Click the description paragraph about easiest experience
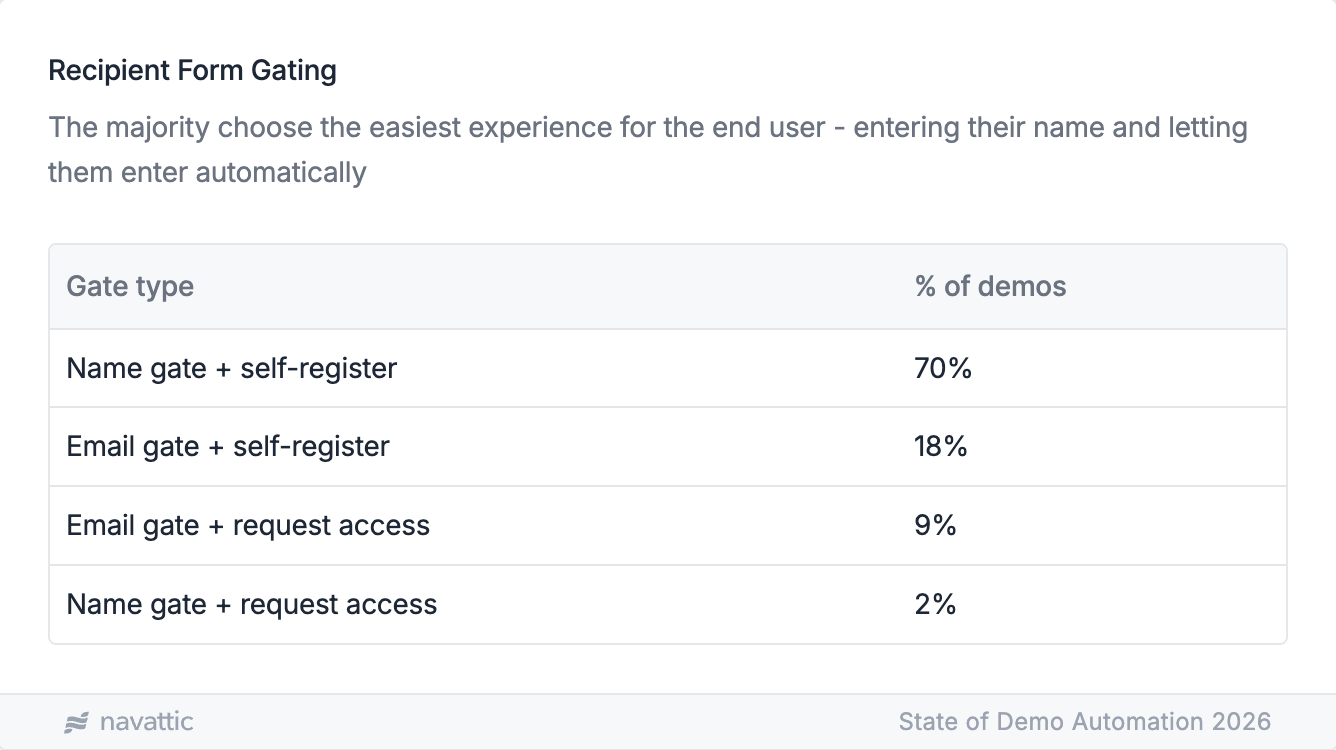This screenshot has width=1336, height=750. pos(648,129)
